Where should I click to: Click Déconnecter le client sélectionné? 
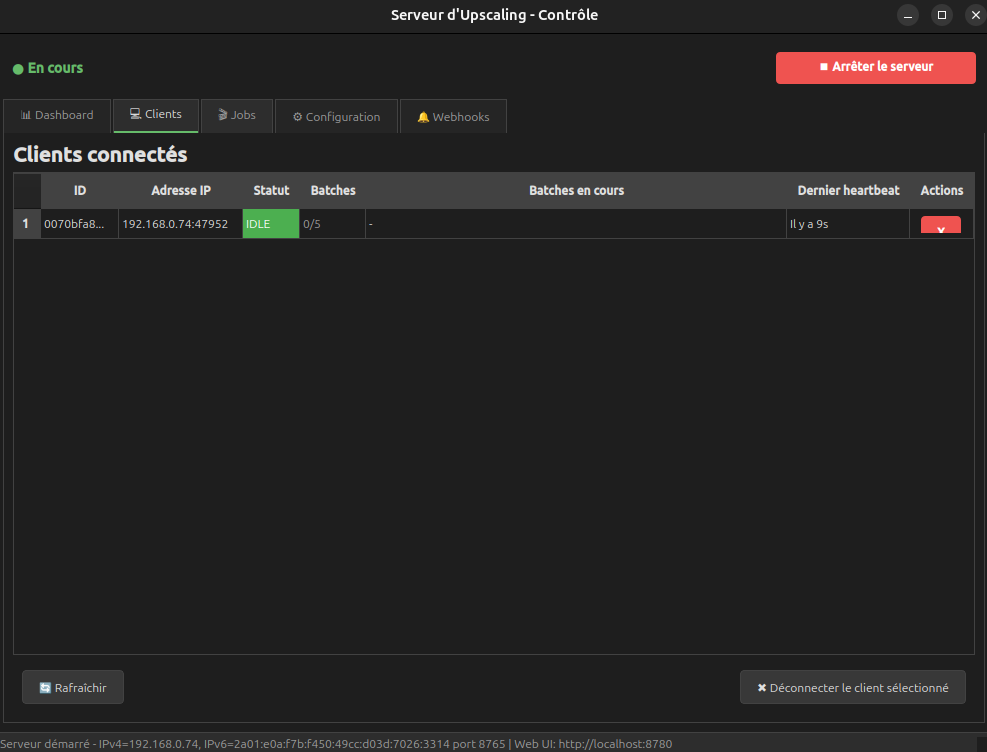pos(852,687)
